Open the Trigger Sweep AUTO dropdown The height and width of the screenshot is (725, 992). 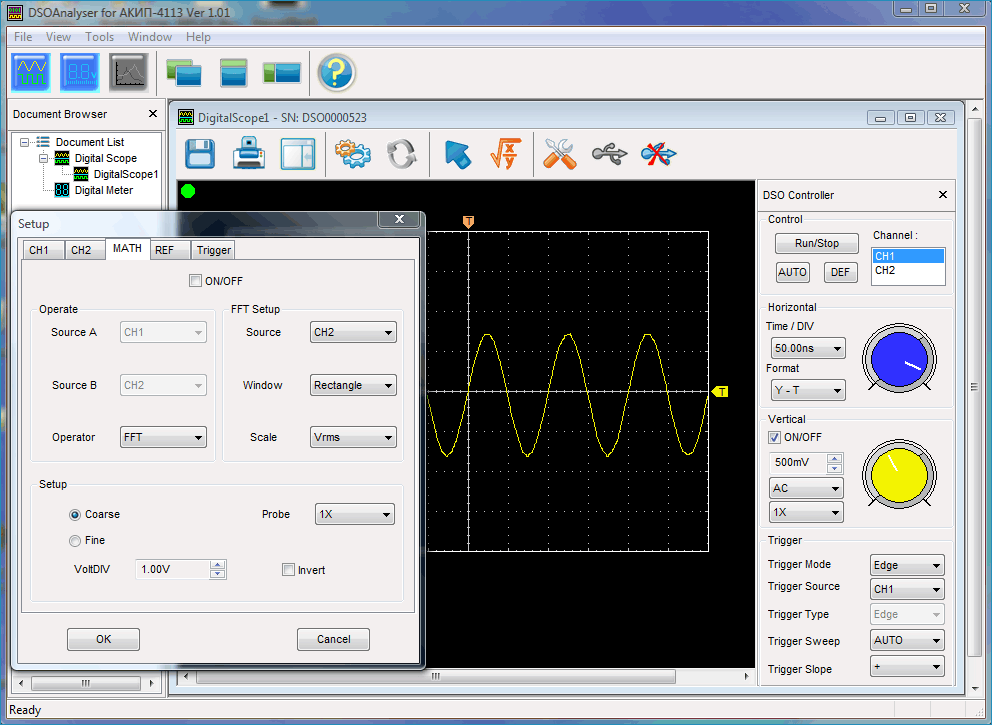[907, 640]
